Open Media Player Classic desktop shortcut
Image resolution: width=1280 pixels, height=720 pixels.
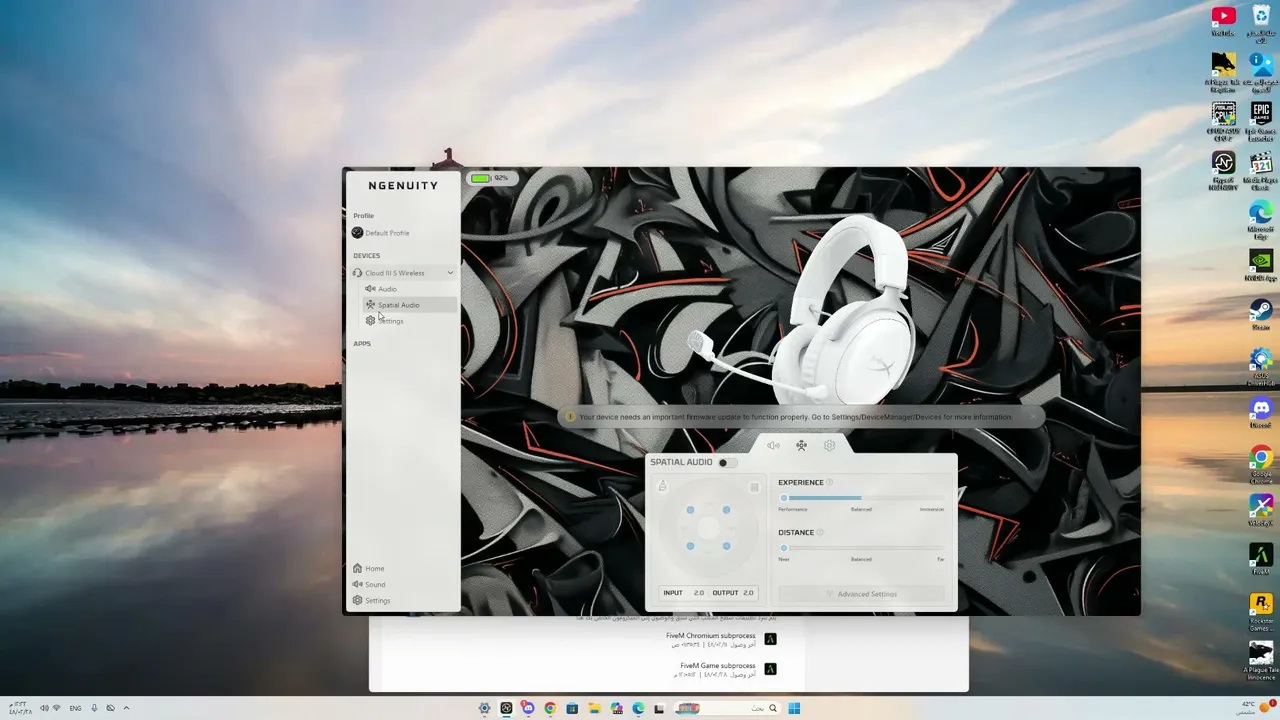pos(1261,168)
